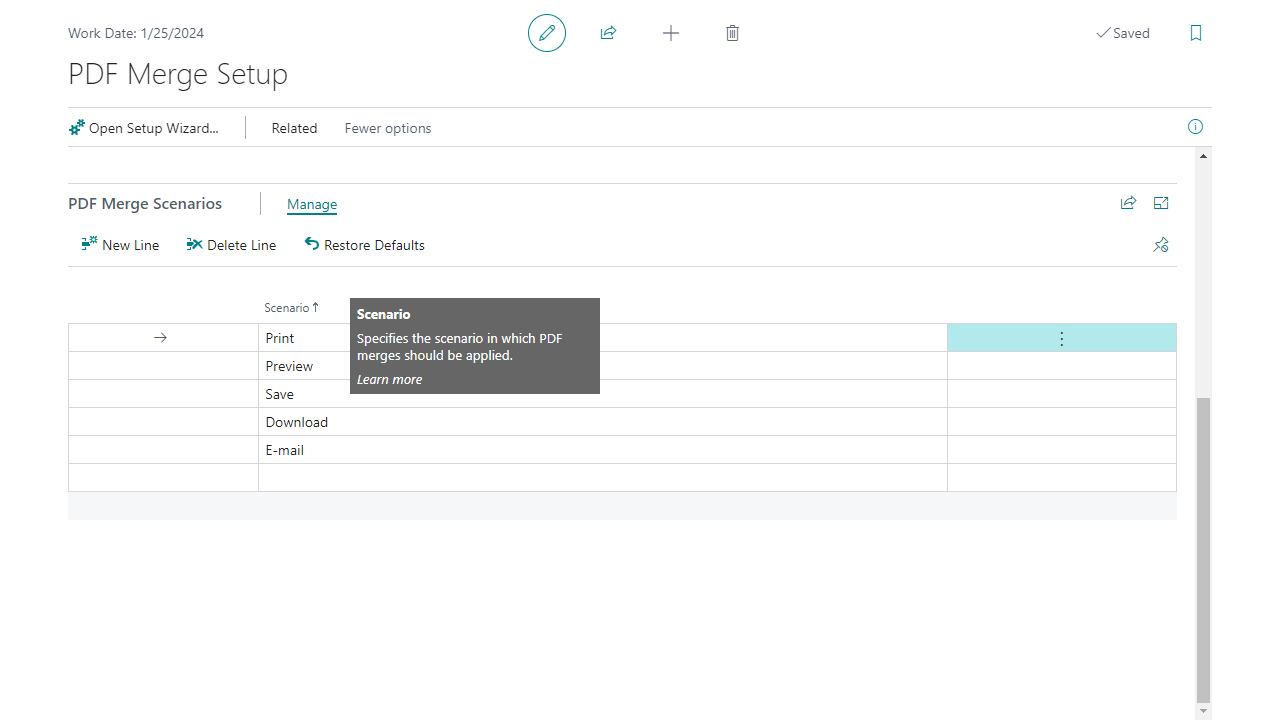Screen dimensions: 1280x720
Task: Click Restore Defaults
Action: point(365,245)
